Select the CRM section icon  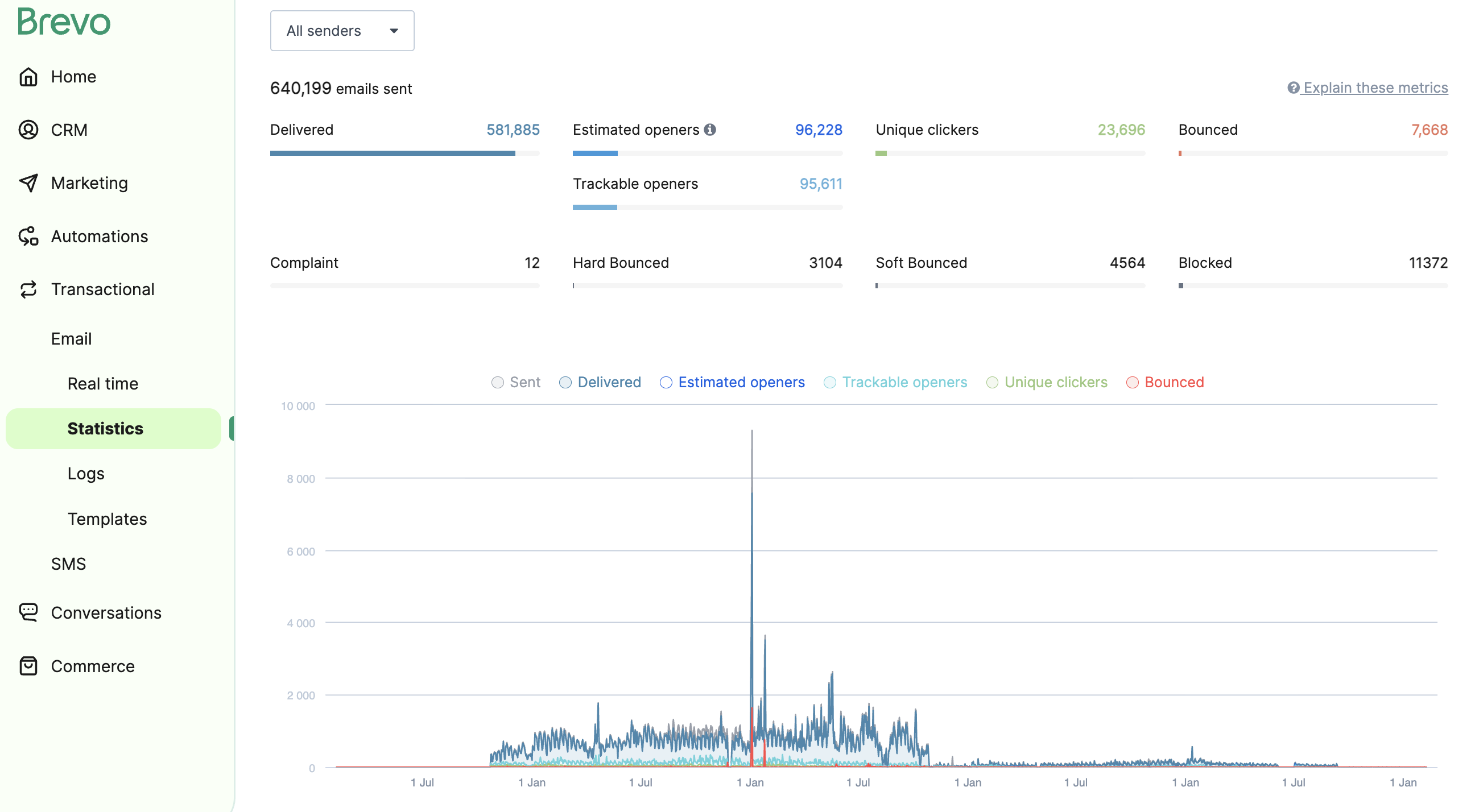[28, 130]
